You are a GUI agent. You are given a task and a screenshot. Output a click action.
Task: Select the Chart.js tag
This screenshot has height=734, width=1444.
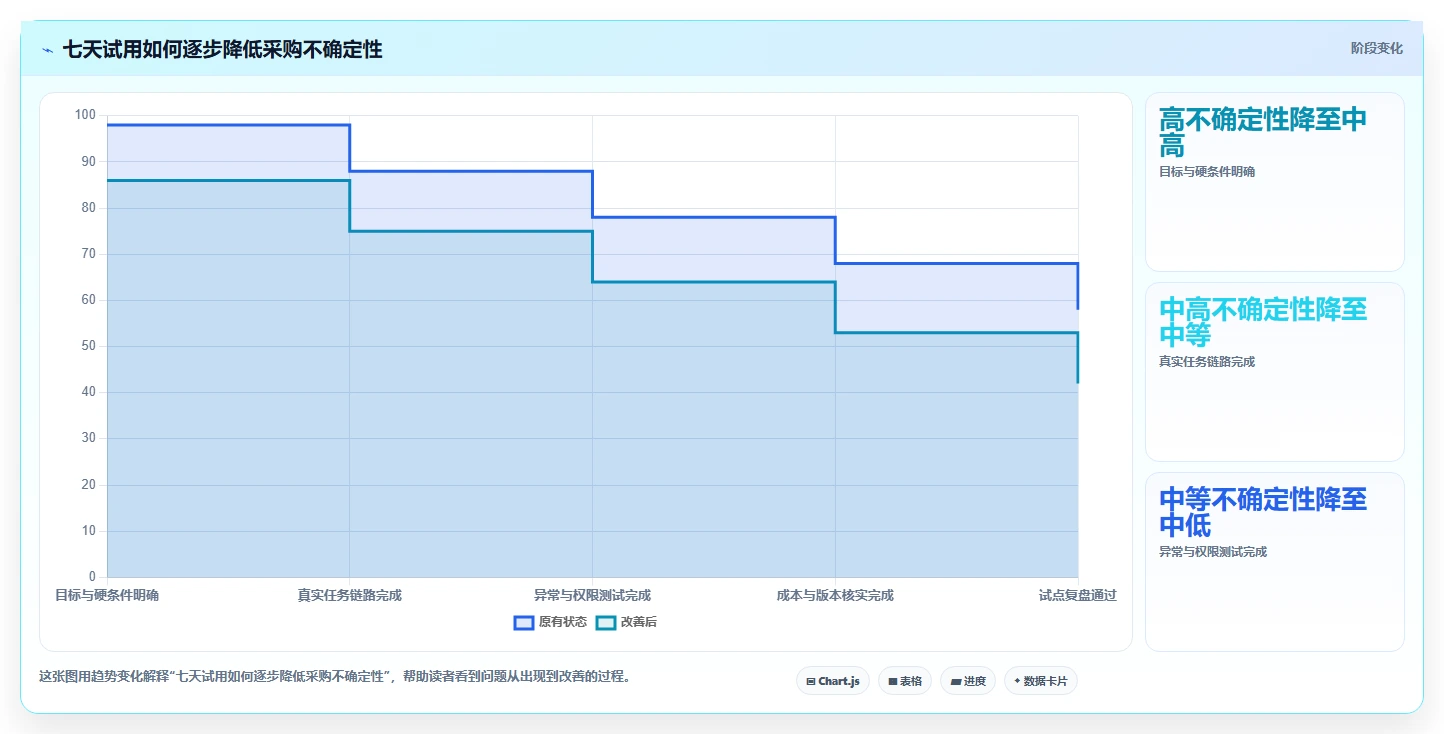coord(833,681)
